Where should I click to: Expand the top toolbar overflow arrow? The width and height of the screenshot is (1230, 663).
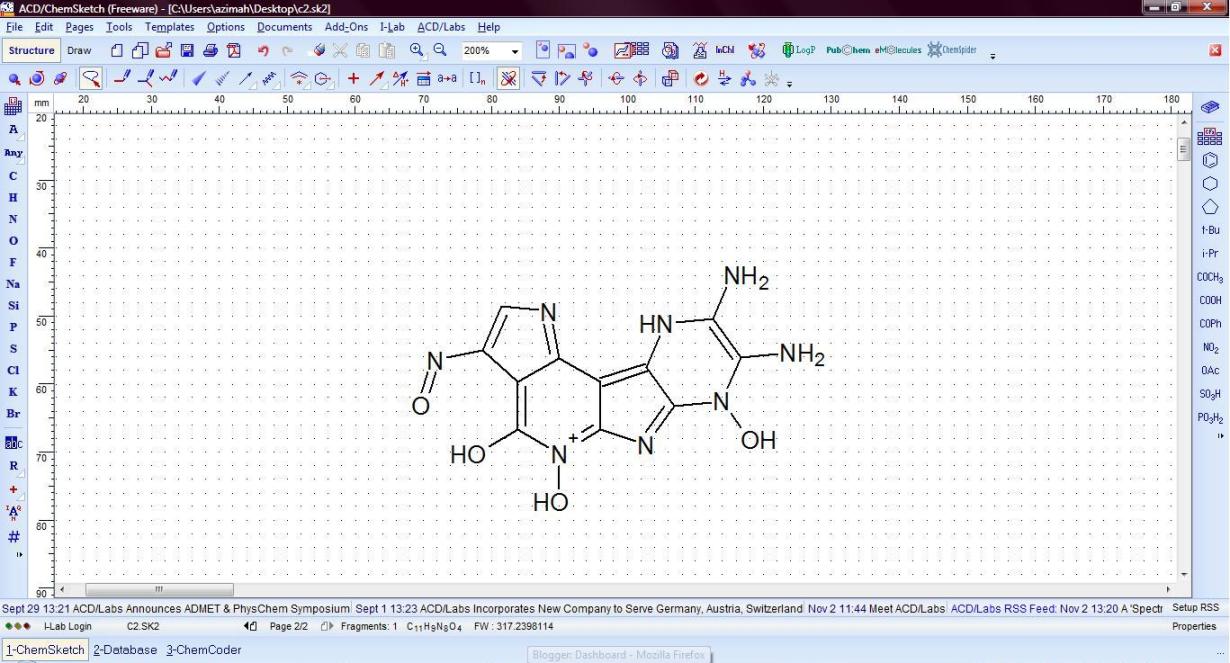993,55
